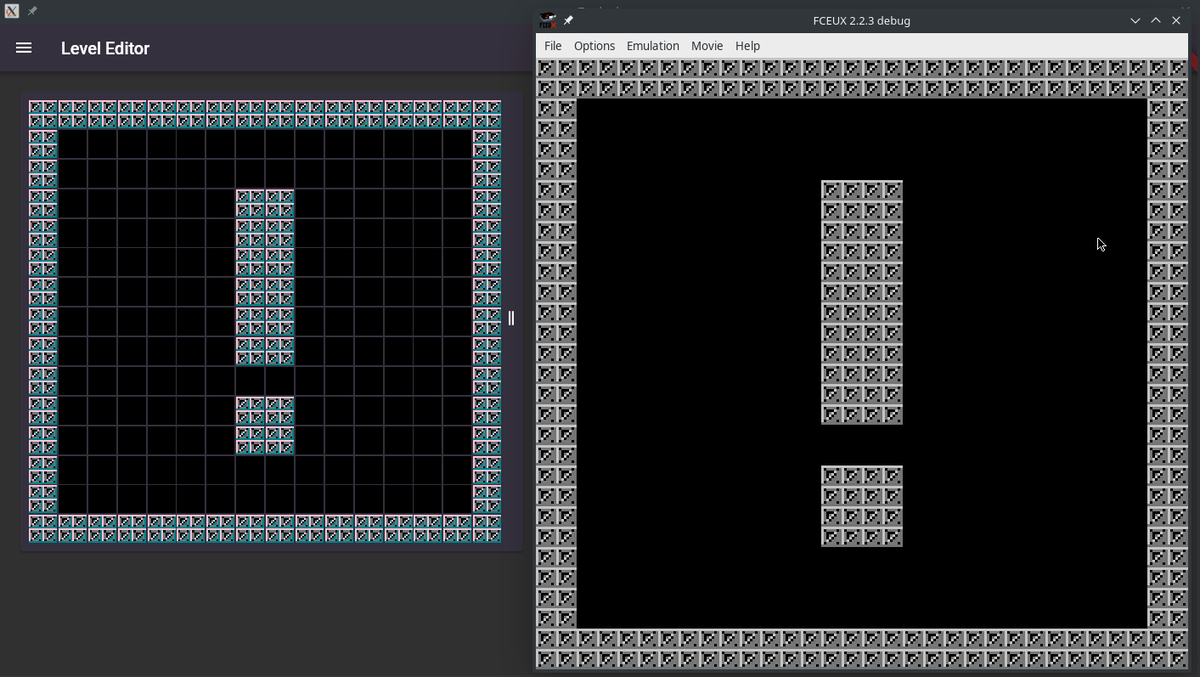Open the Movie menu in FCEUX
The height and width of the screenshot is (677, 1200).
click(x=707, y=46)
